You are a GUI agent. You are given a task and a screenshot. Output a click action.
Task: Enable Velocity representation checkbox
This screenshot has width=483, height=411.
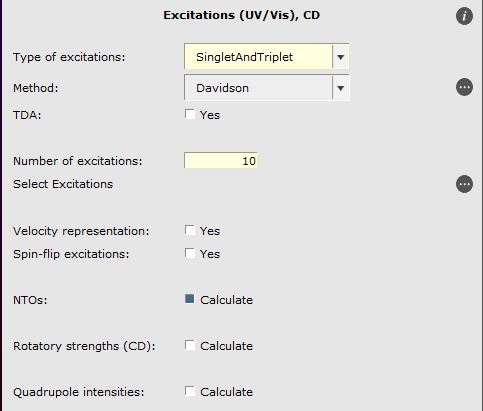190,230
